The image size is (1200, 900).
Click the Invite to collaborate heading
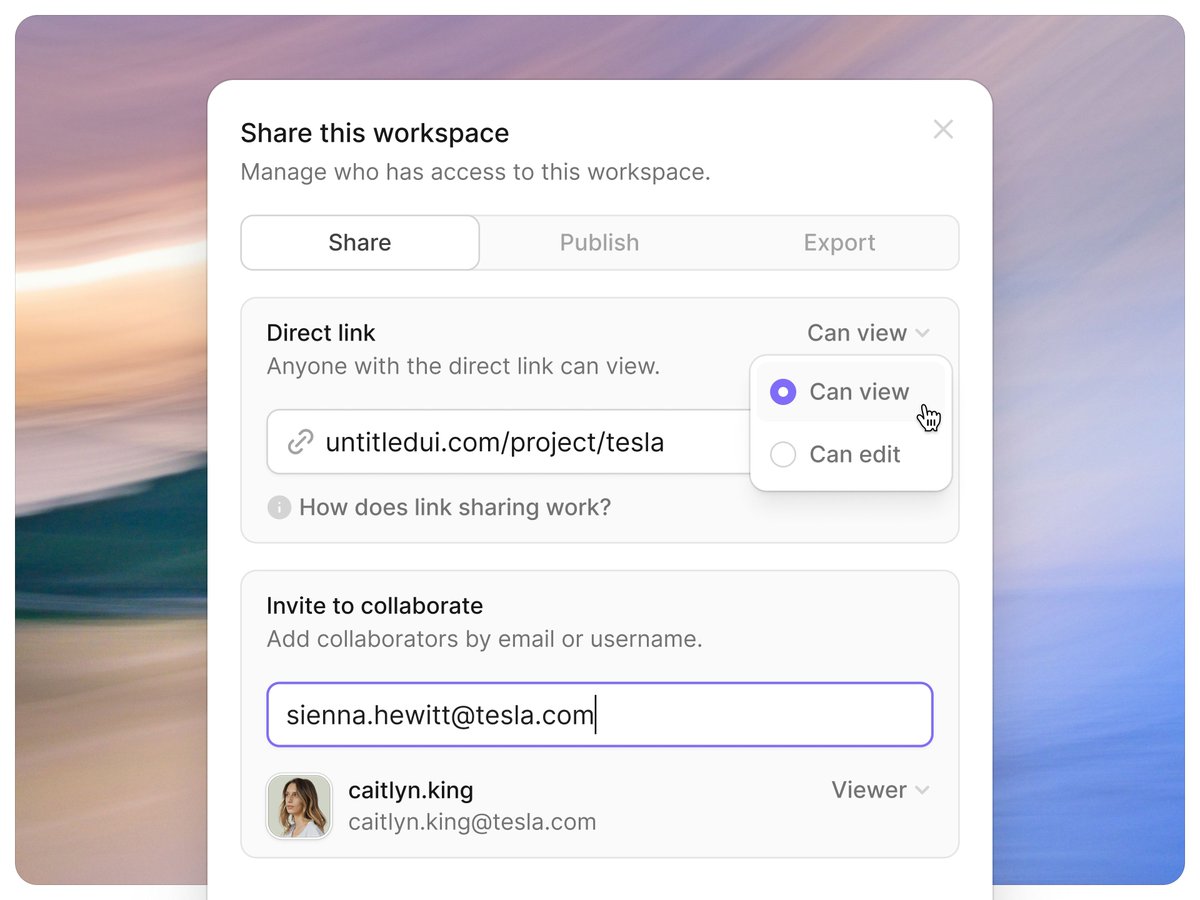(375, 606)
